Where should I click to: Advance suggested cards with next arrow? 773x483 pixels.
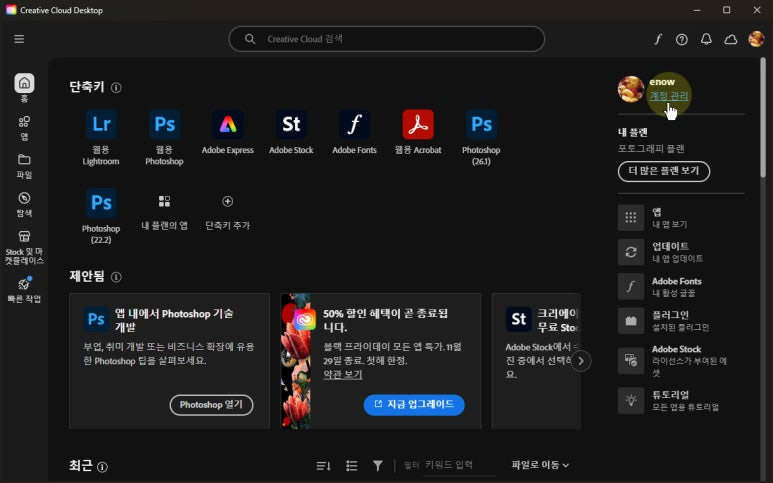581,361
